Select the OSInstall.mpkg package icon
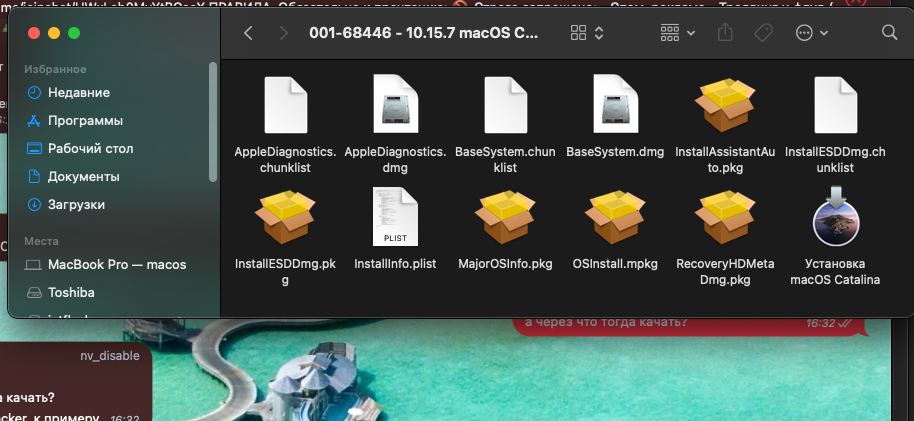The image size is (914, 421). coord(615,217)
